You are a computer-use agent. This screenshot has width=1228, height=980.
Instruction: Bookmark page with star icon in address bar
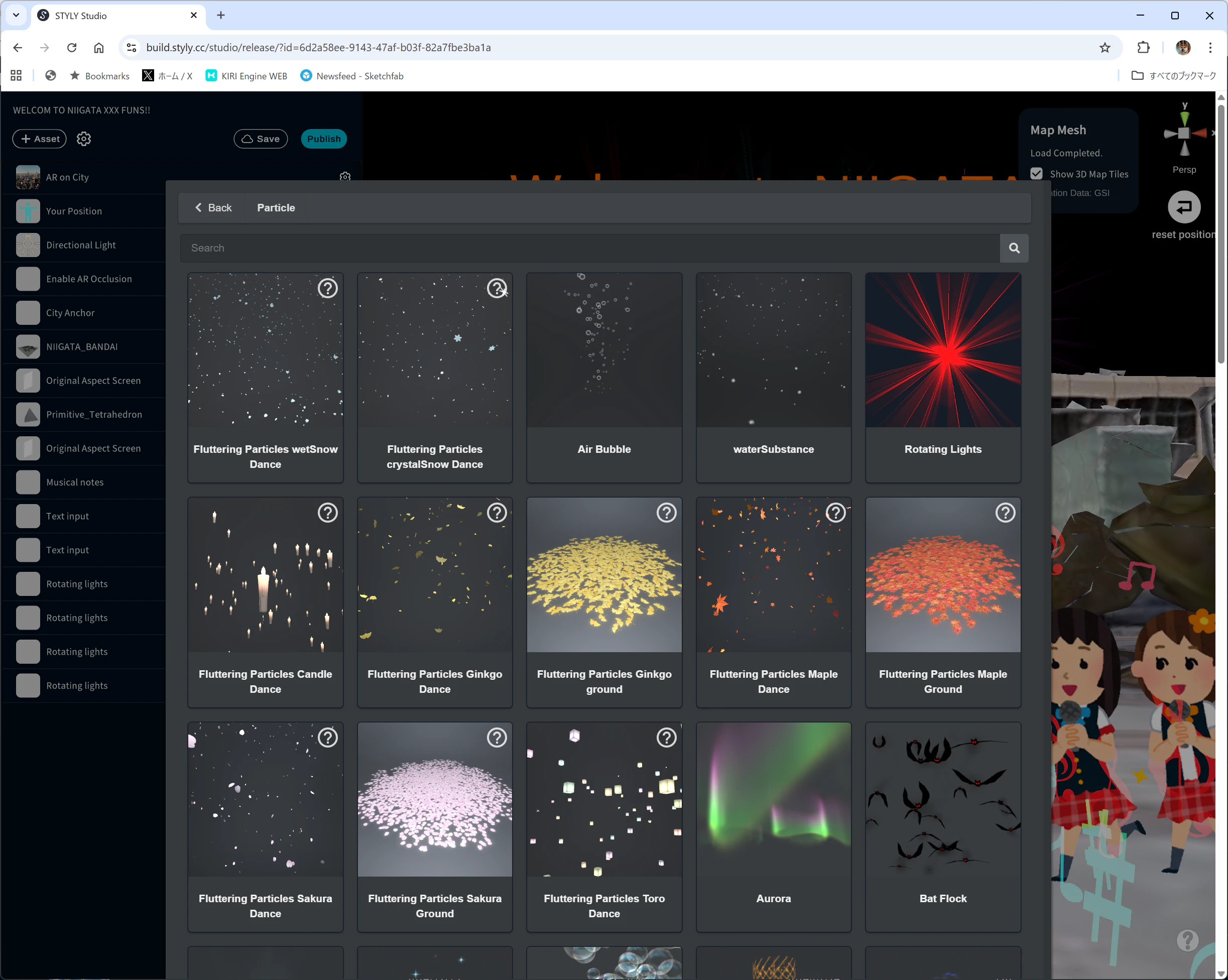click(1105, 48)
